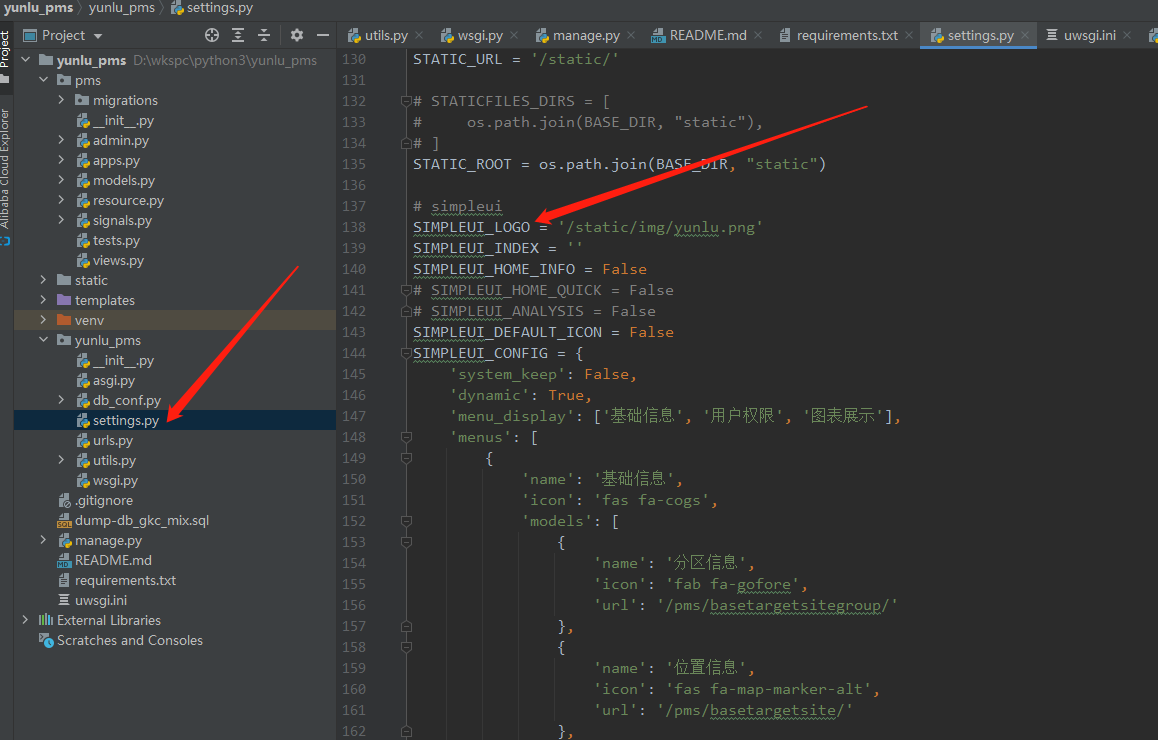Select dump-db_gkc_mix.sql file
1158x740 pixels.
[x=142, y=520]
